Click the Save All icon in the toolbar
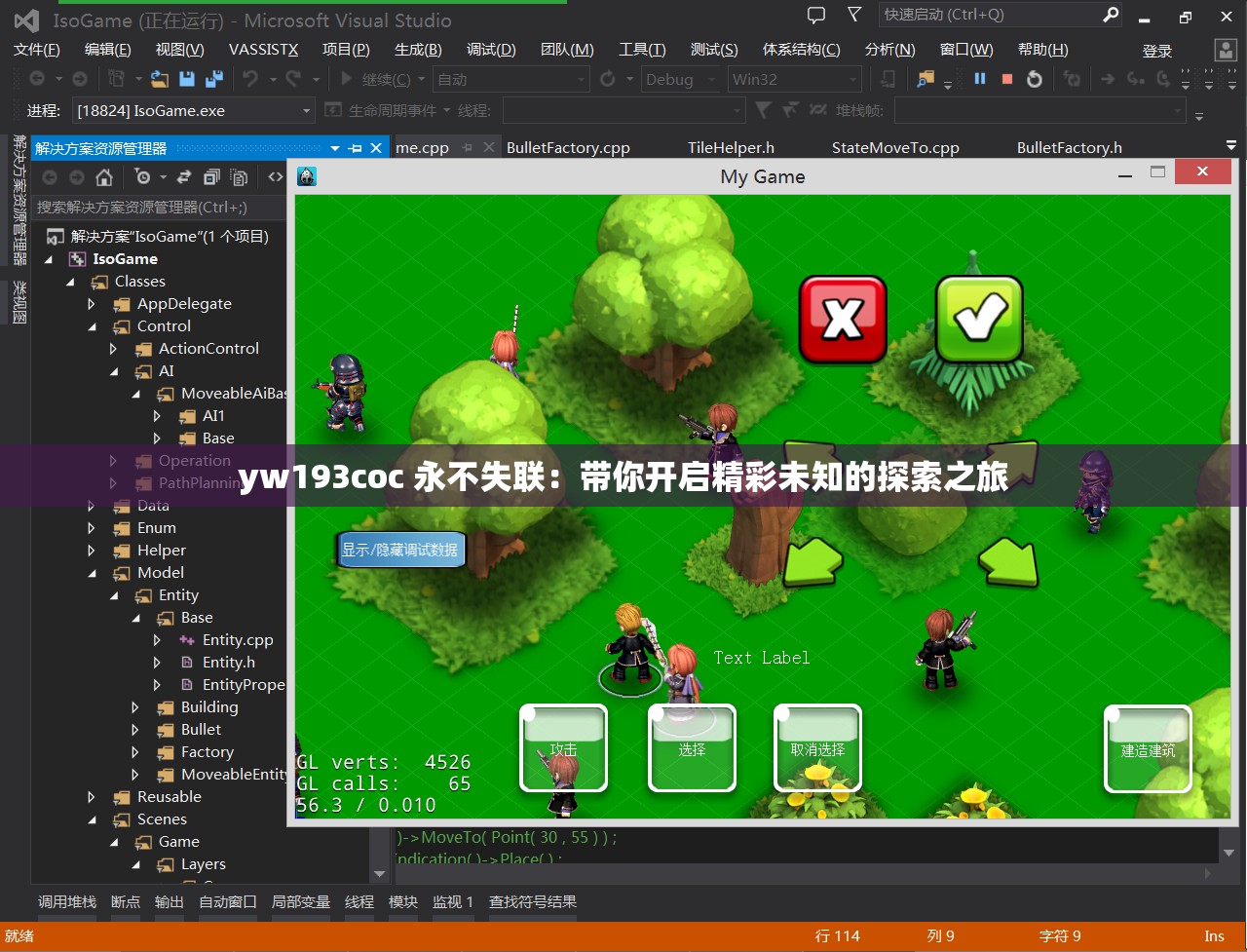This screenshot has height=952, width=1247. pyautogui.click(x=212, y=78)
